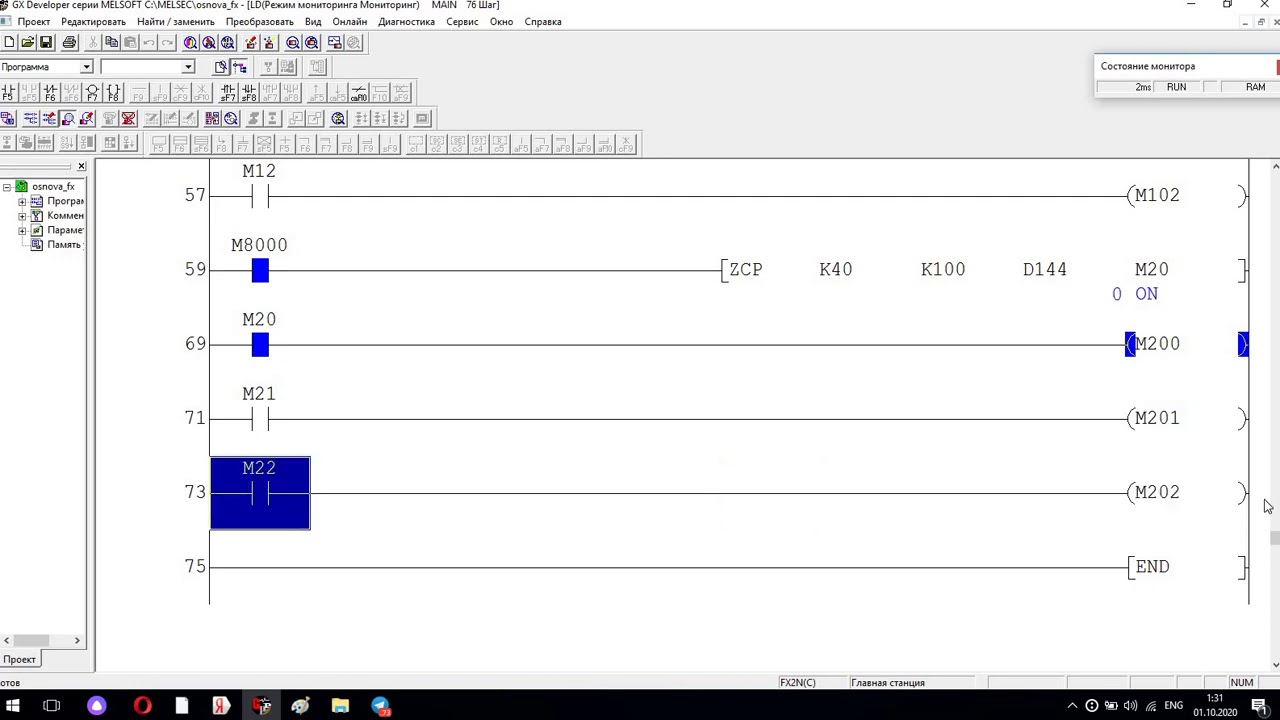Expand the Коммен tree node
The image size is (1280, 720).
click(22, 216)
